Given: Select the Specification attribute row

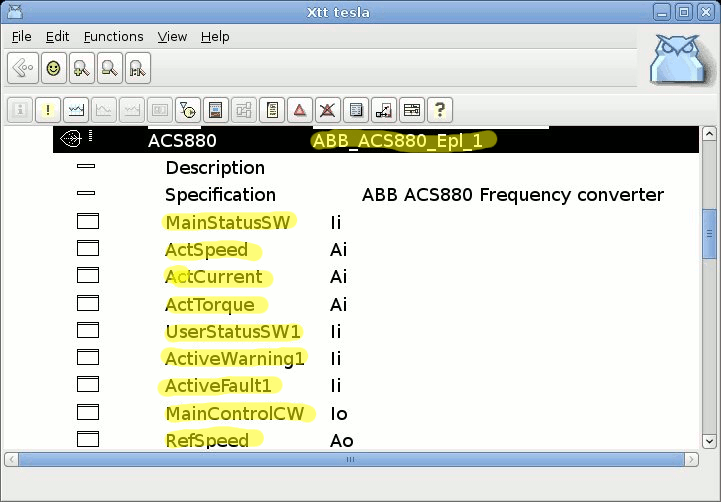Looking at the screenshot, I should point(376,195).
